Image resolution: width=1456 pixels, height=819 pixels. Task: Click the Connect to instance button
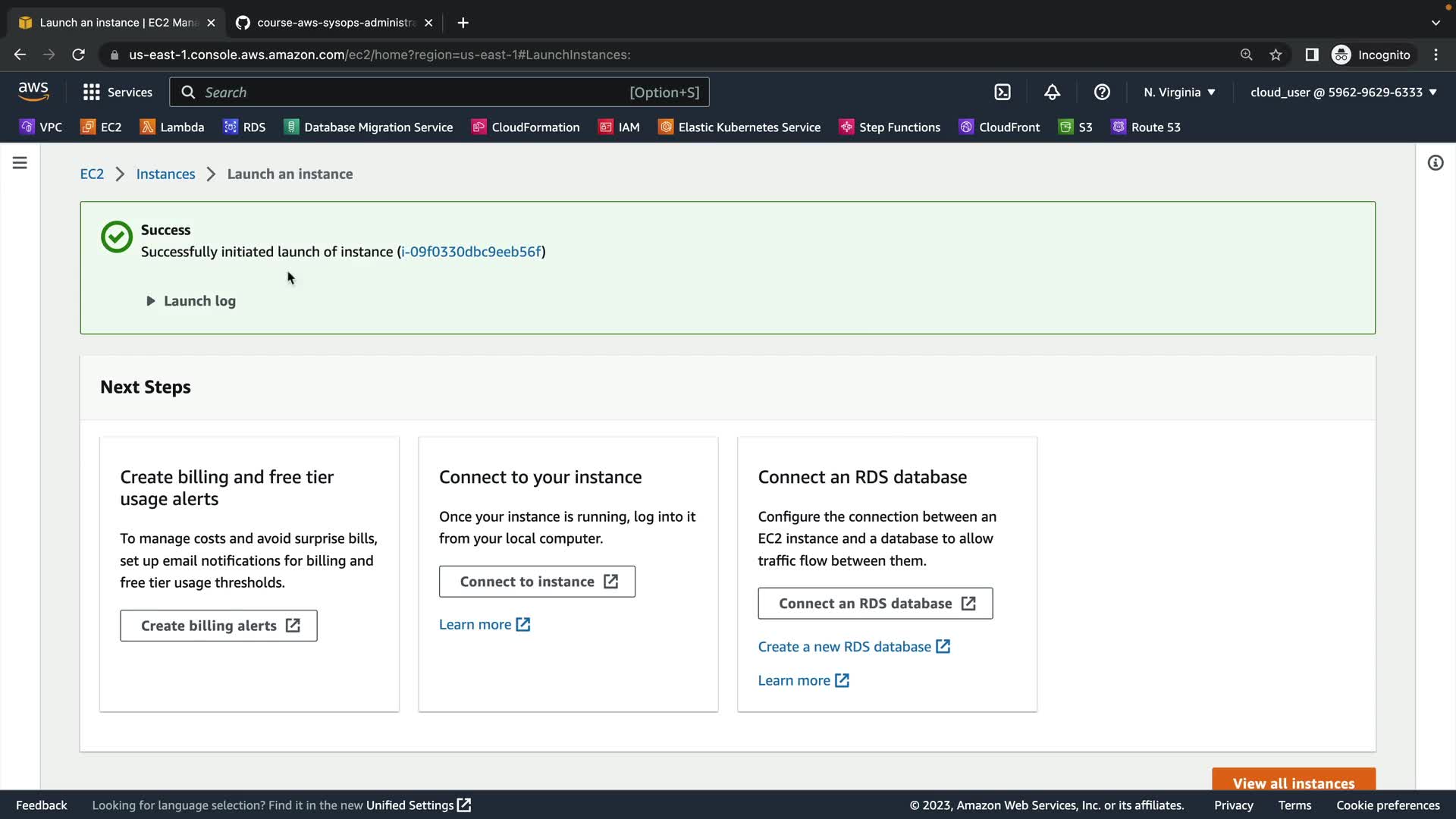point(537,582)
